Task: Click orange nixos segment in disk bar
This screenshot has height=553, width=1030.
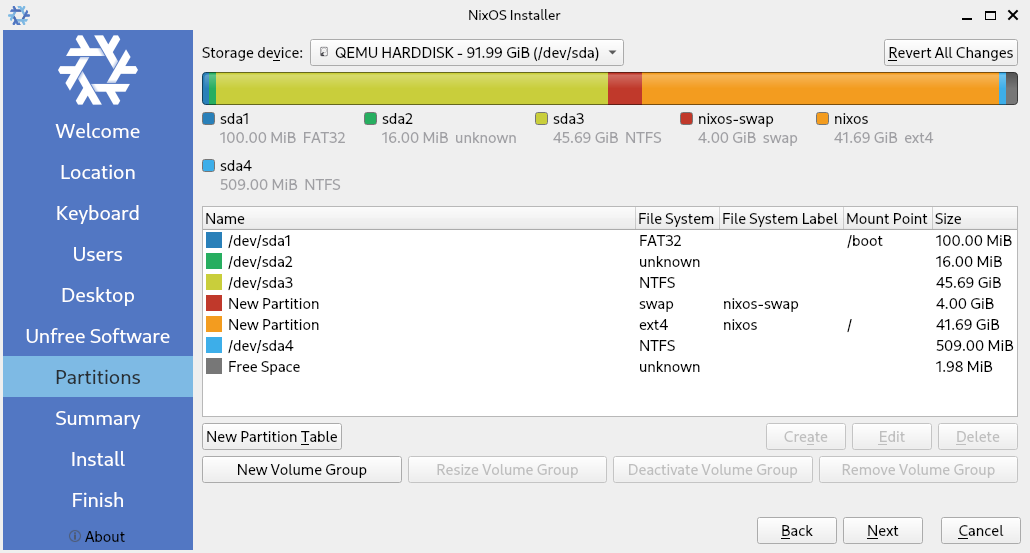Action: (820, 88)
